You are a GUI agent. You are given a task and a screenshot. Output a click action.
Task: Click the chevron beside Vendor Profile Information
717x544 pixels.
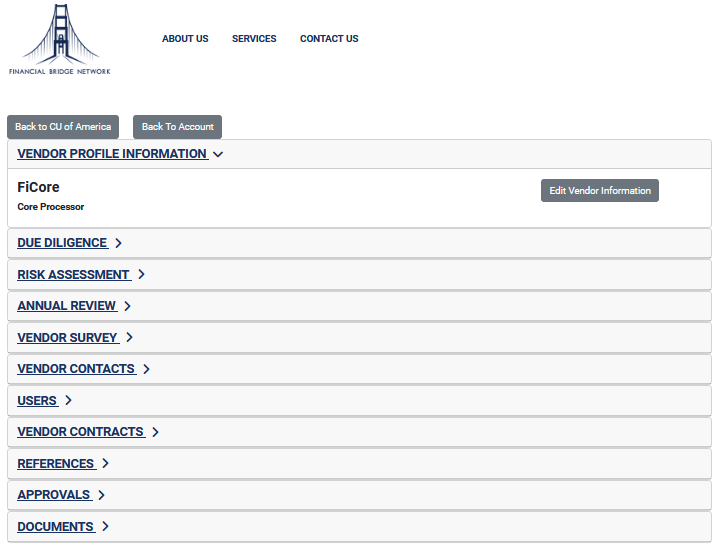[x=218, y=155]
